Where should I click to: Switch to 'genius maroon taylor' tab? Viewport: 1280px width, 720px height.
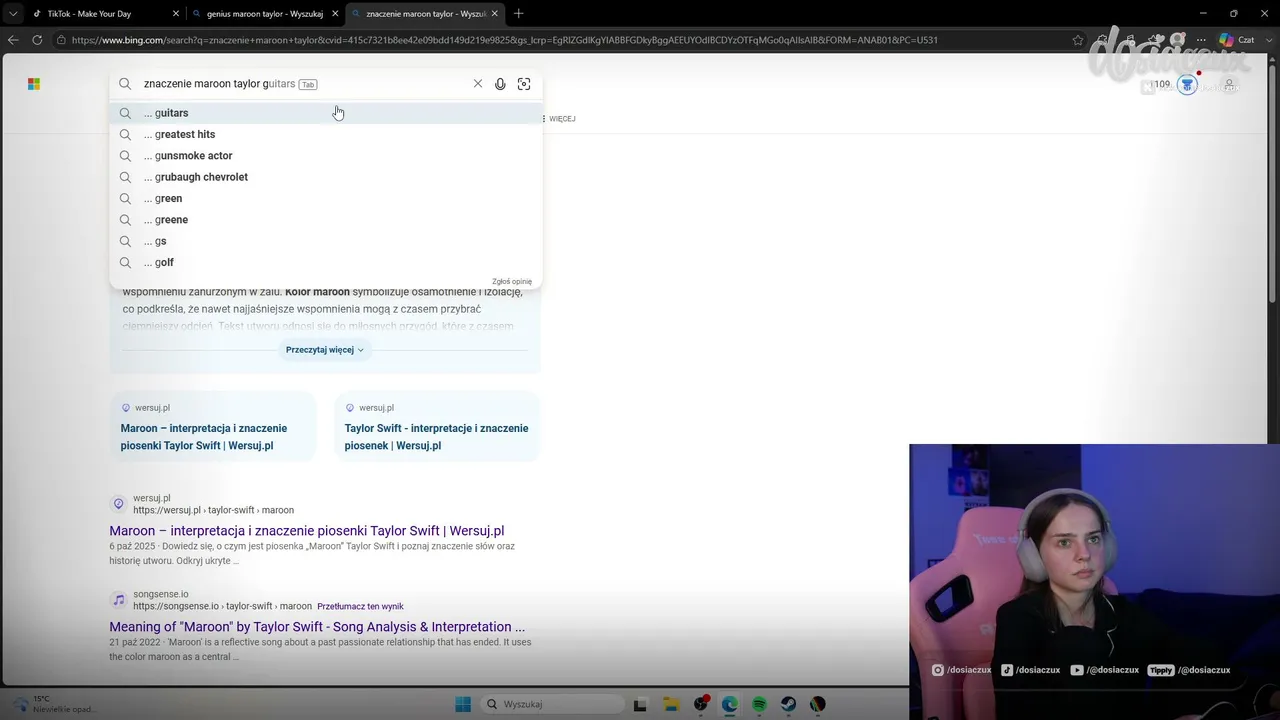tap(263, 14)
